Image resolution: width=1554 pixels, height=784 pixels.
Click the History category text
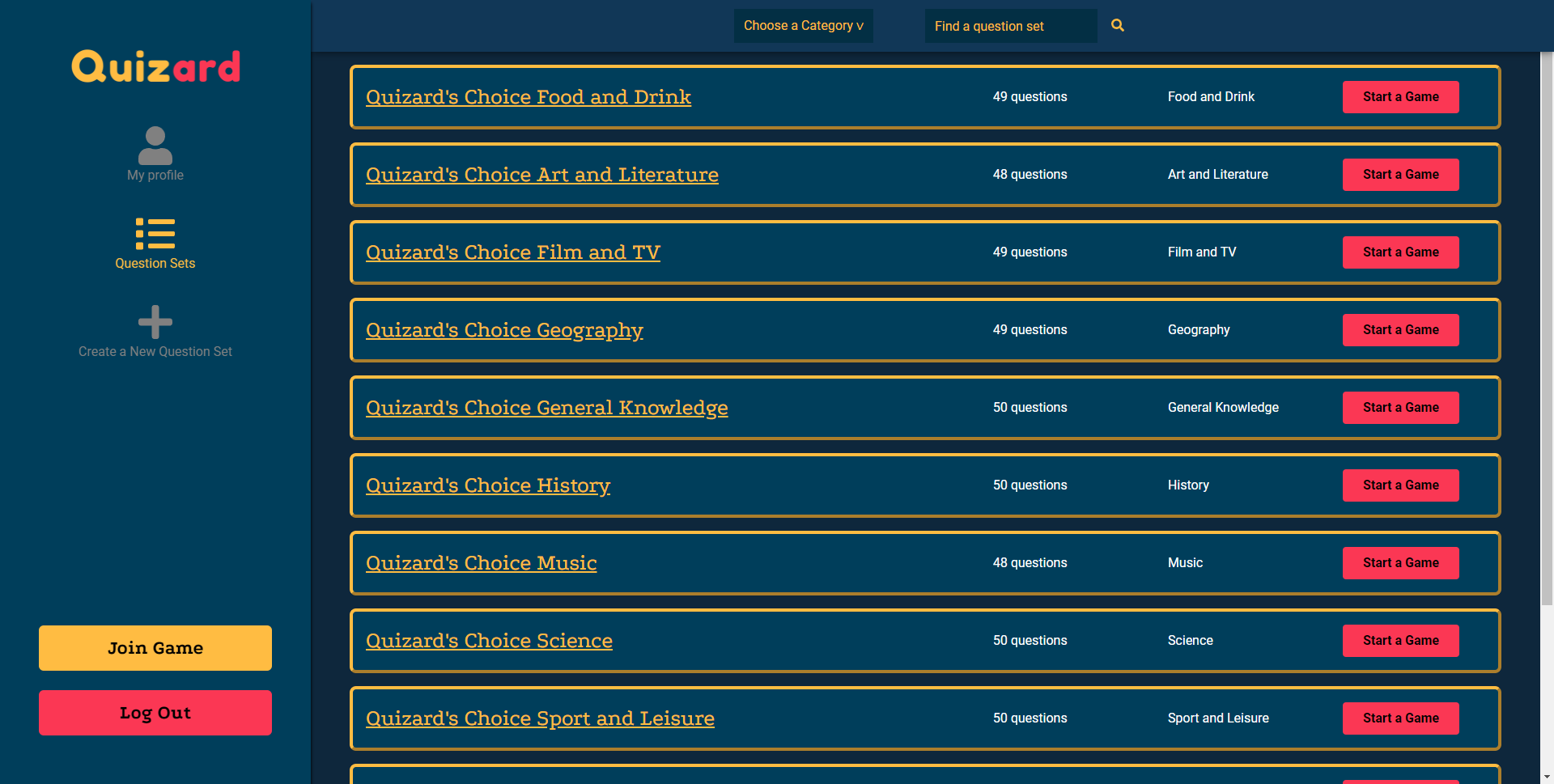(x=1188, y=485)
